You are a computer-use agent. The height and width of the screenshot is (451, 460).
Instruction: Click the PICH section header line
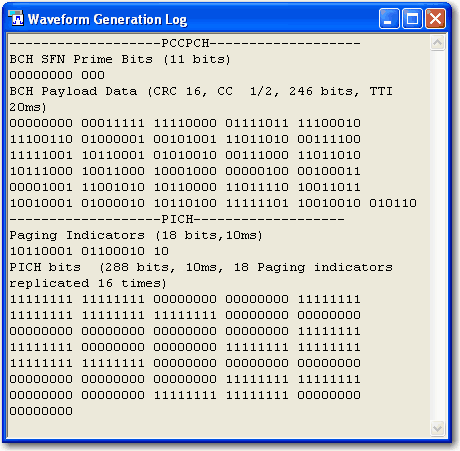point(177,219)
